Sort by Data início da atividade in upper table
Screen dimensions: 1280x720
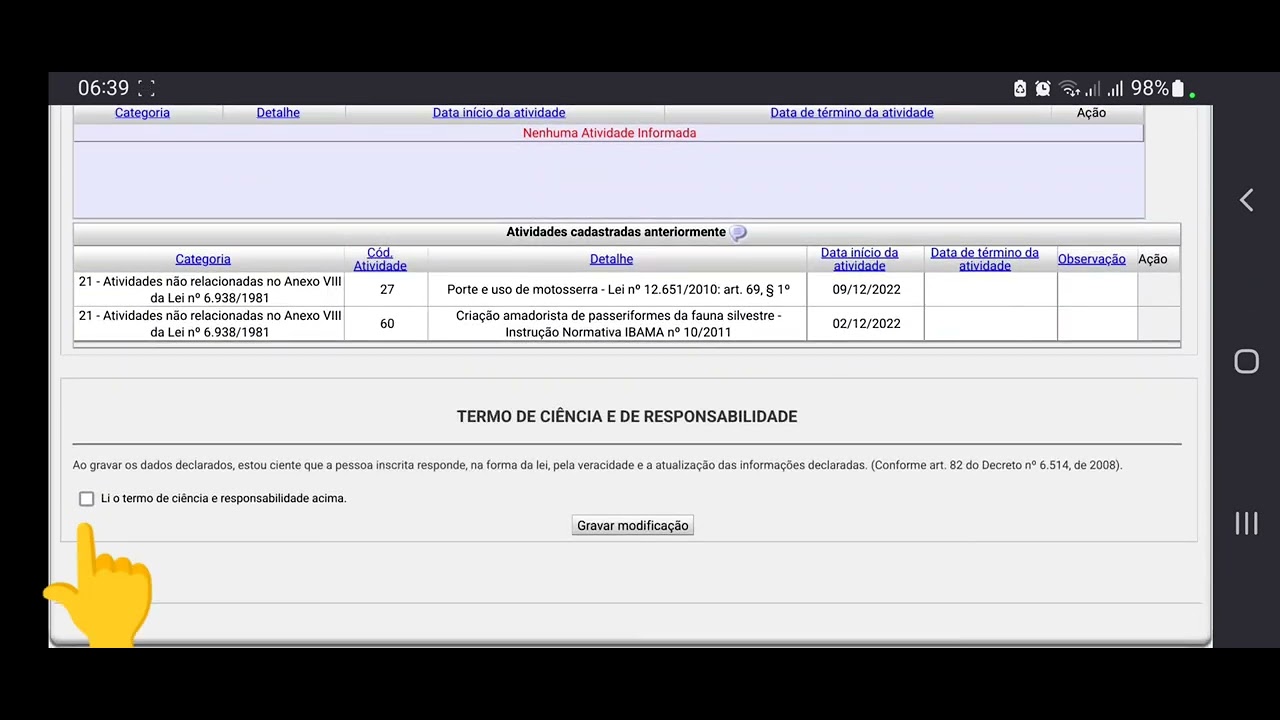(499, 113)
